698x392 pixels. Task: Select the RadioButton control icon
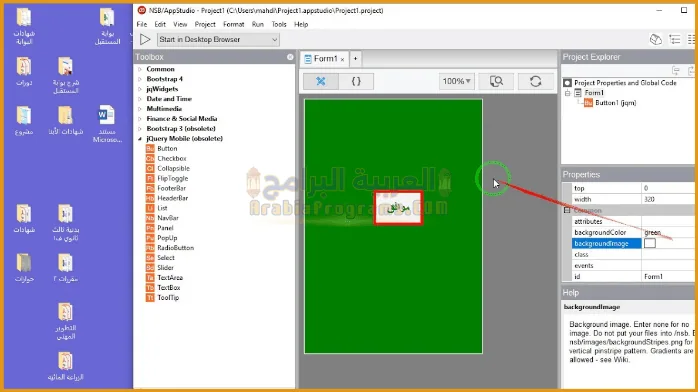pyautogui.click(x=150, y=248)
